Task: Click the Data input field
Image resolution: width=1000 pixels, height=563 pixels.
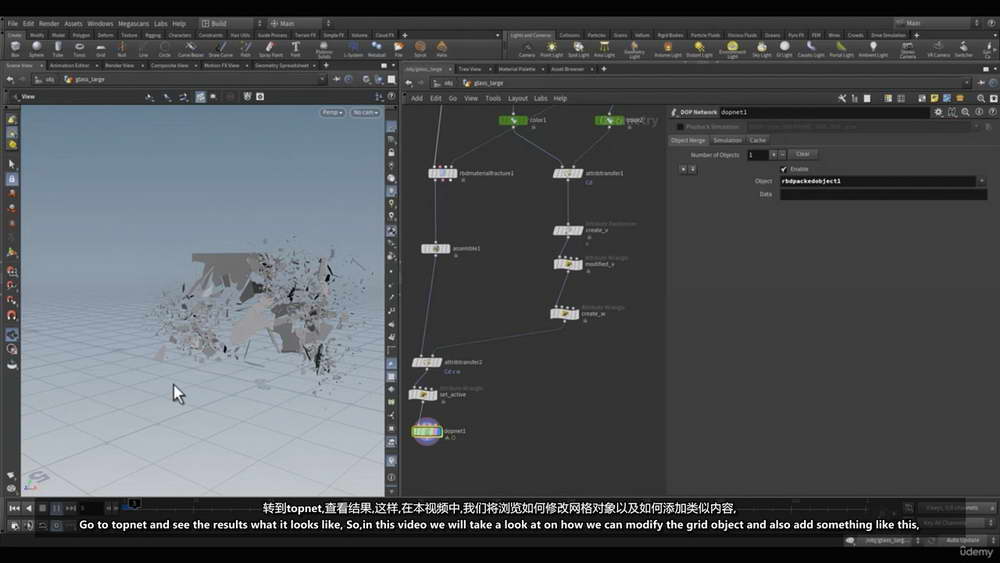Action: coord(883,194)
